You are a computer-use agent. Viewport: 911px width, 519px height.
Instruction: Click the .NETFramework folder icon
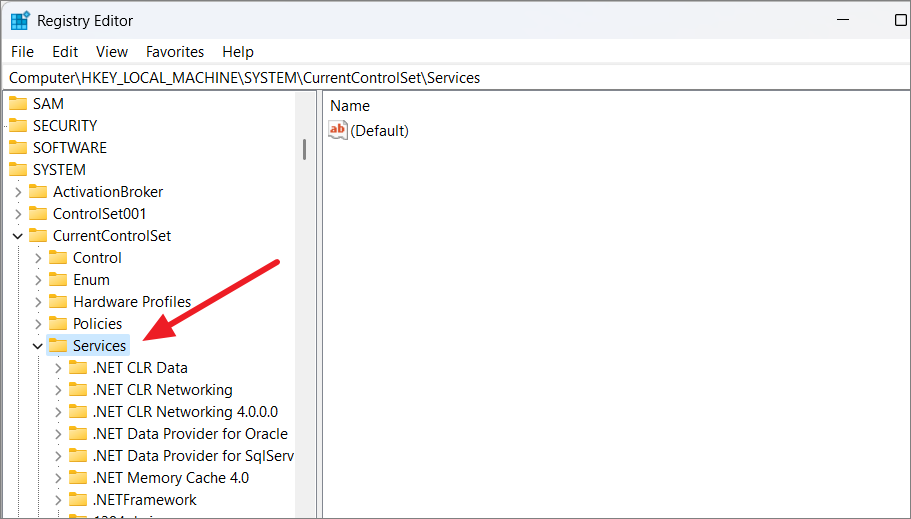coord(78,500)
